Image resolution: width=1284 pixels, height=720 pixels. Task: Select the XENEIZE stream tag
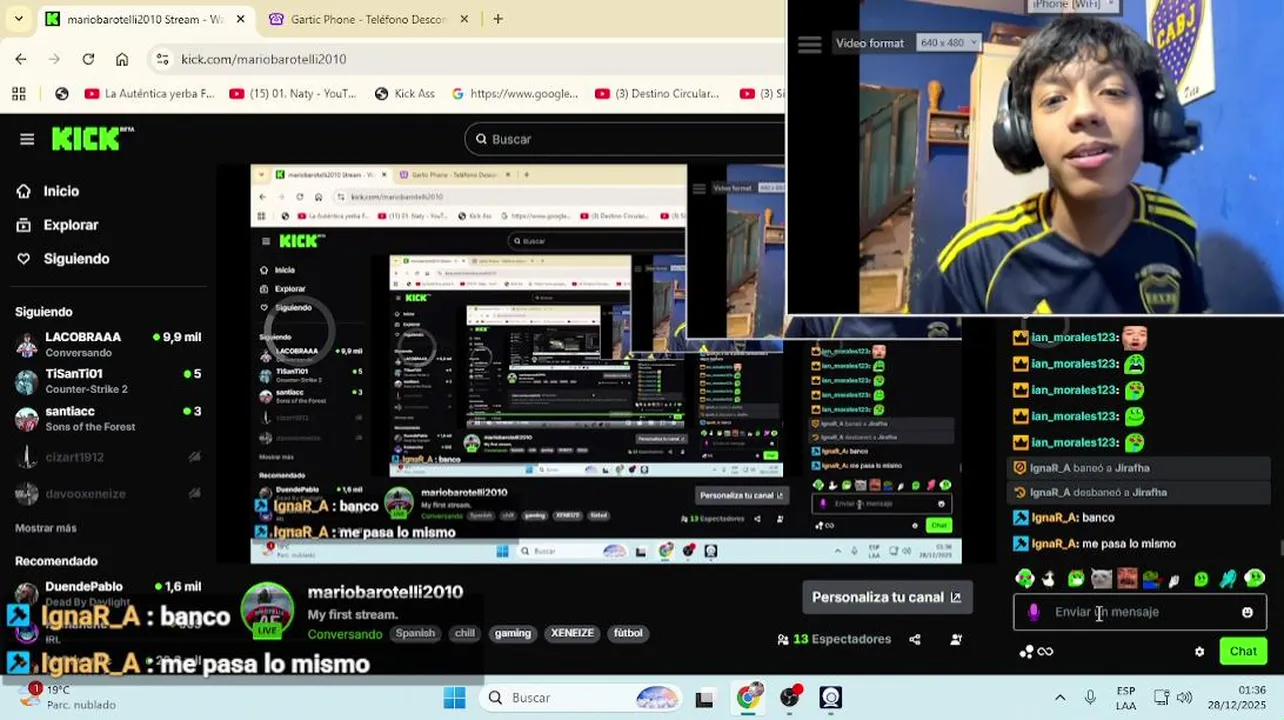572,633
